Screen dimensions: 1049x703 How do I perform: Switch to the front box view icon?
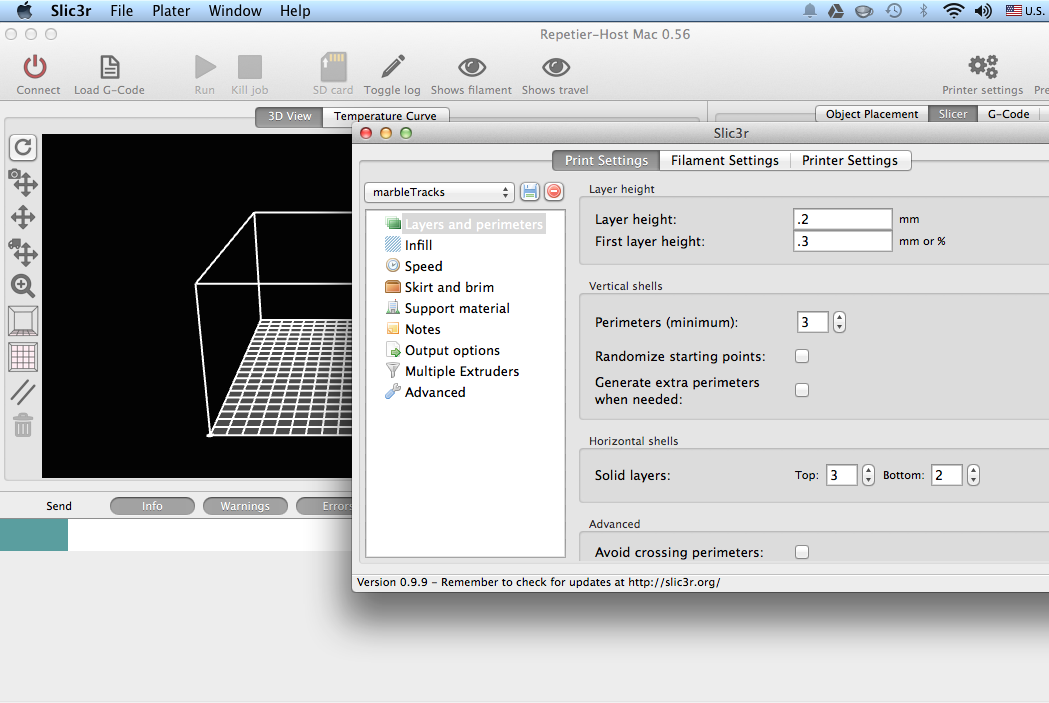click(23, 321)
